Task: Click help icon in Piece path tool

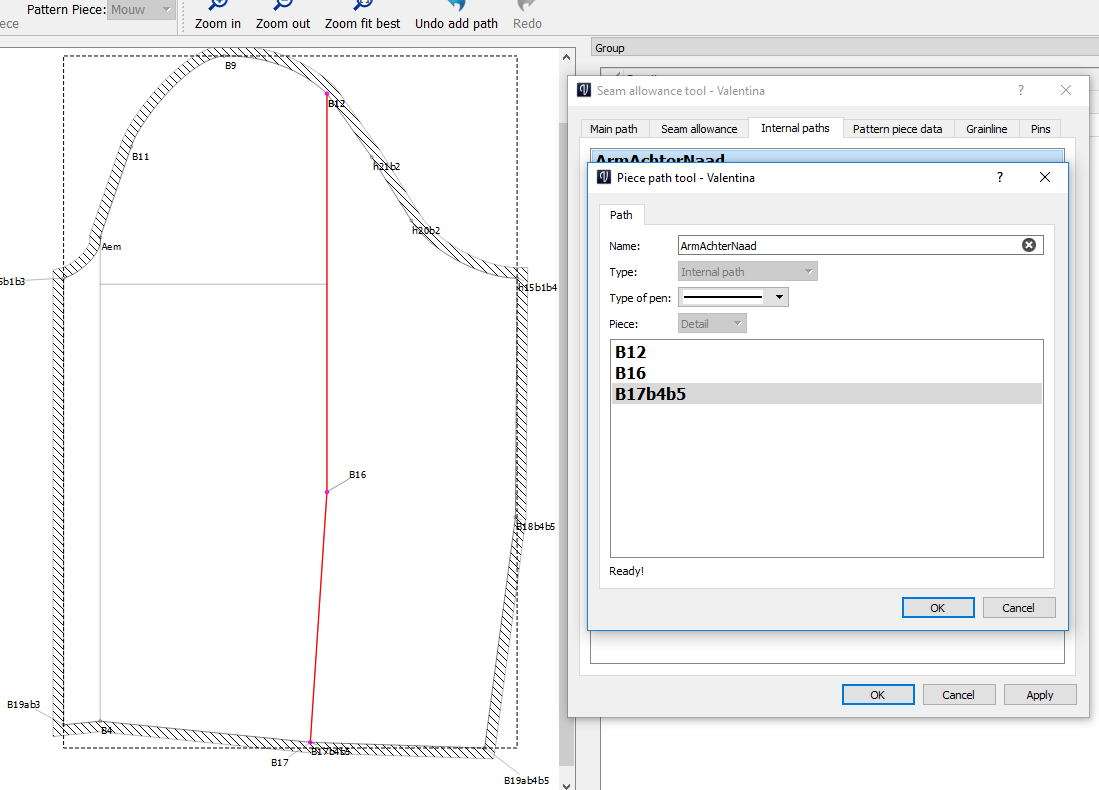Action: pos(999,177)
